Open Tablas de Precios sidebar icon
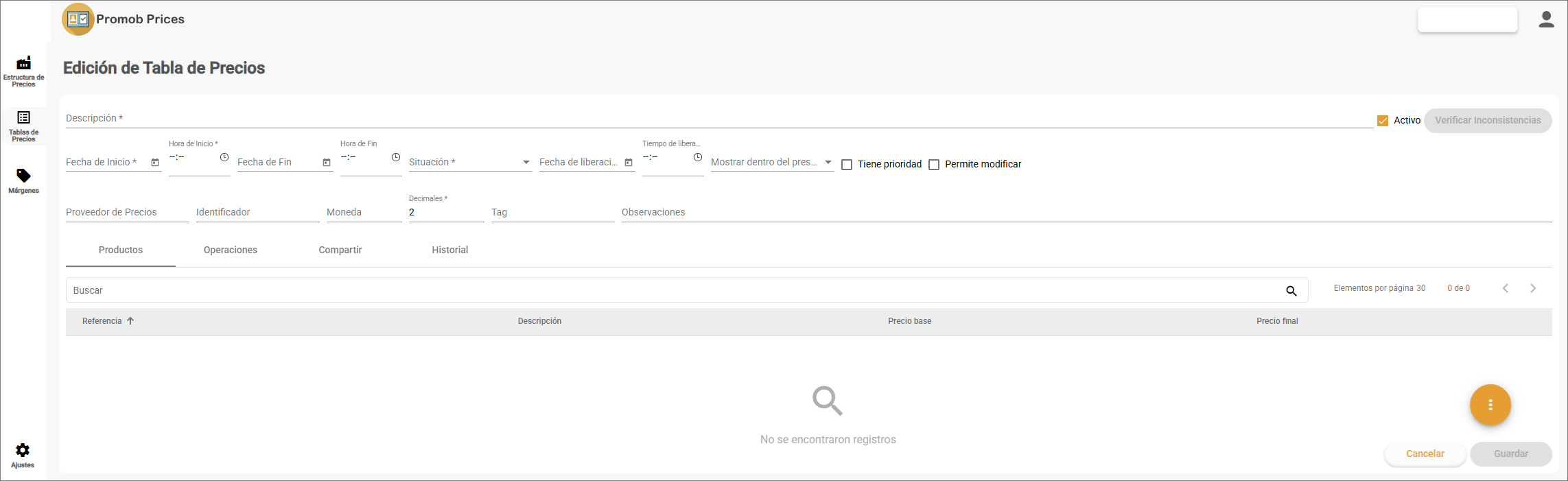This screenshot has width=1568, height=481. [23, 118]
